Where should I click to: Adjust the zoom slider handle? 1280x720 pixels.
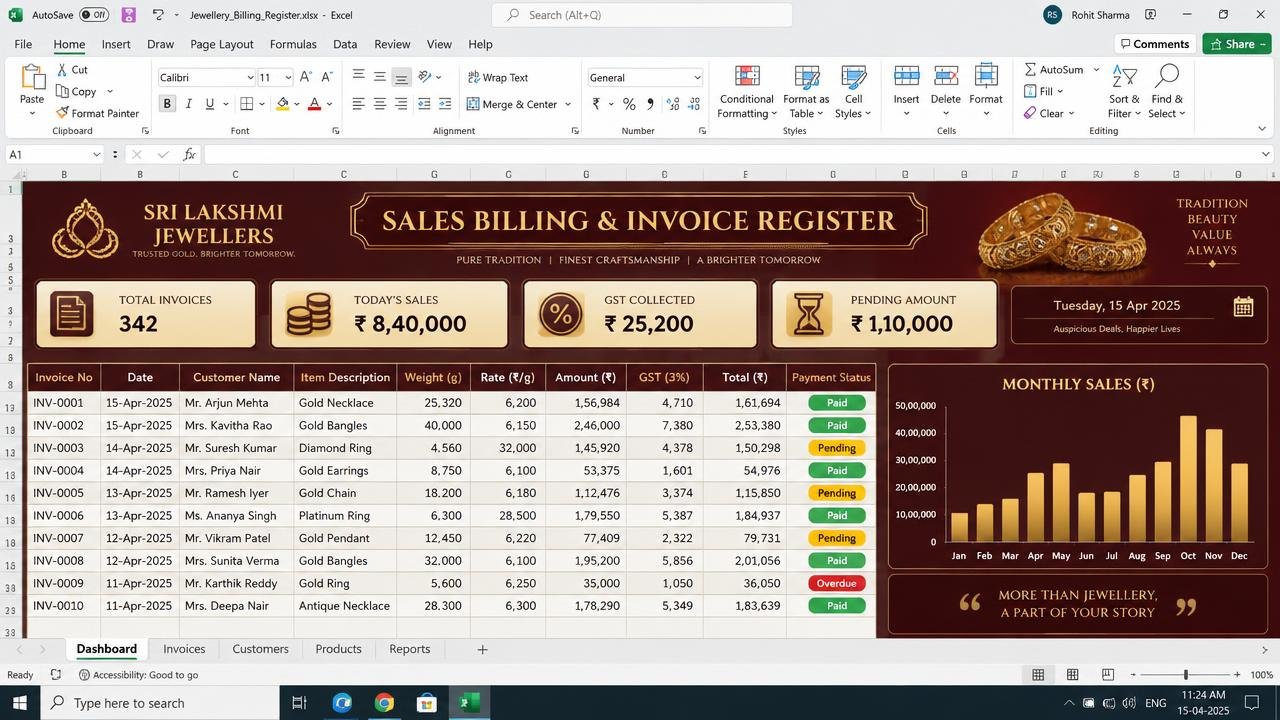(x=1186, y=675)
